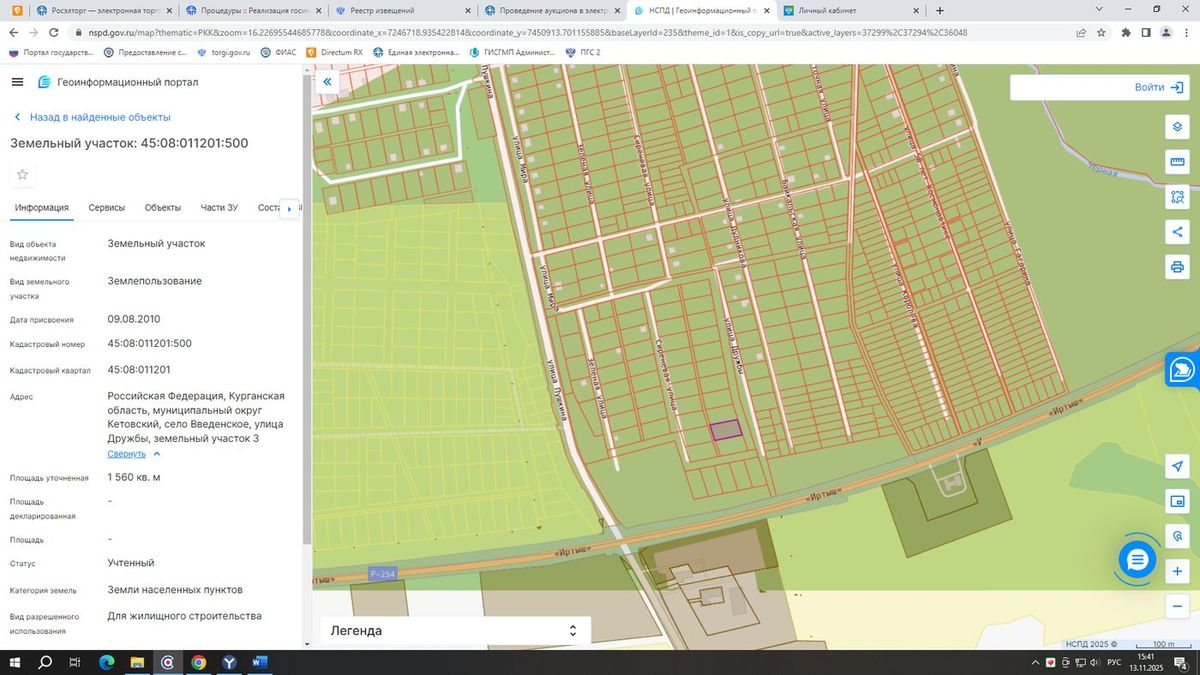
Task: Open File Explorer from the taskbar
Action: tap(137, 662)
